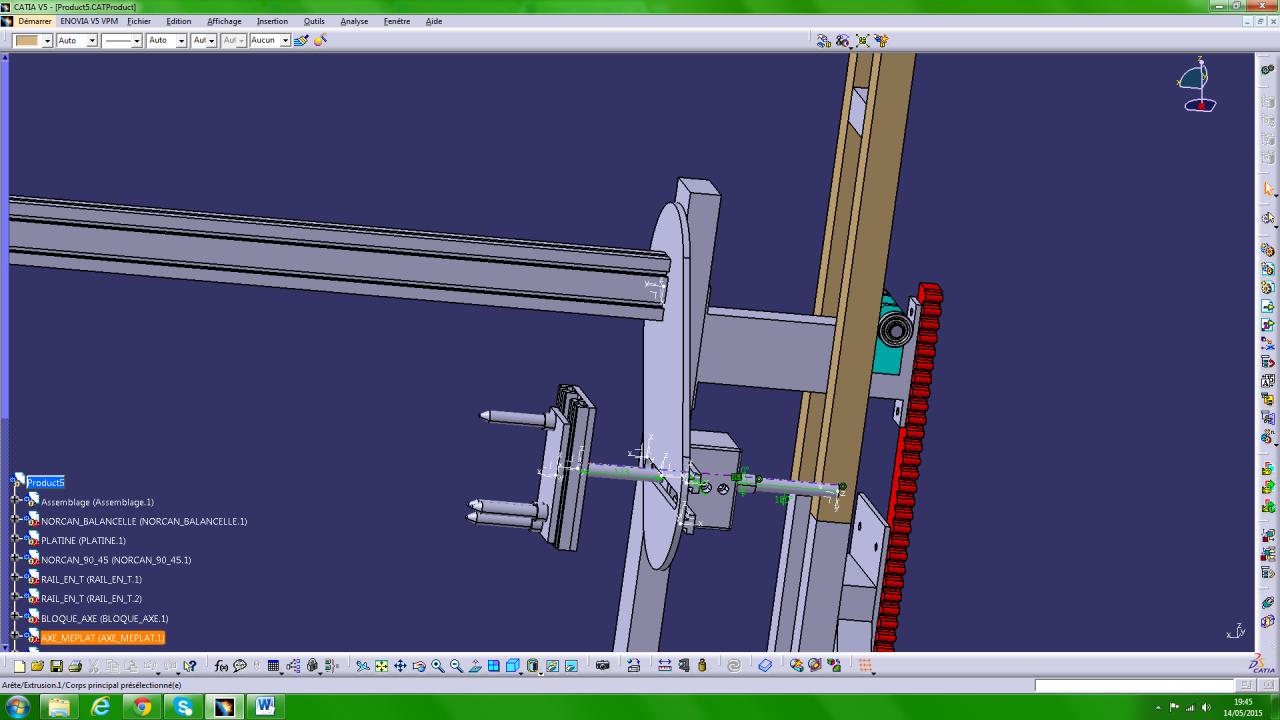The width and height of the screenshot is (1280, 720).
Task: Click the Zoom In magnifier
Action: click(x=438, y=666)
